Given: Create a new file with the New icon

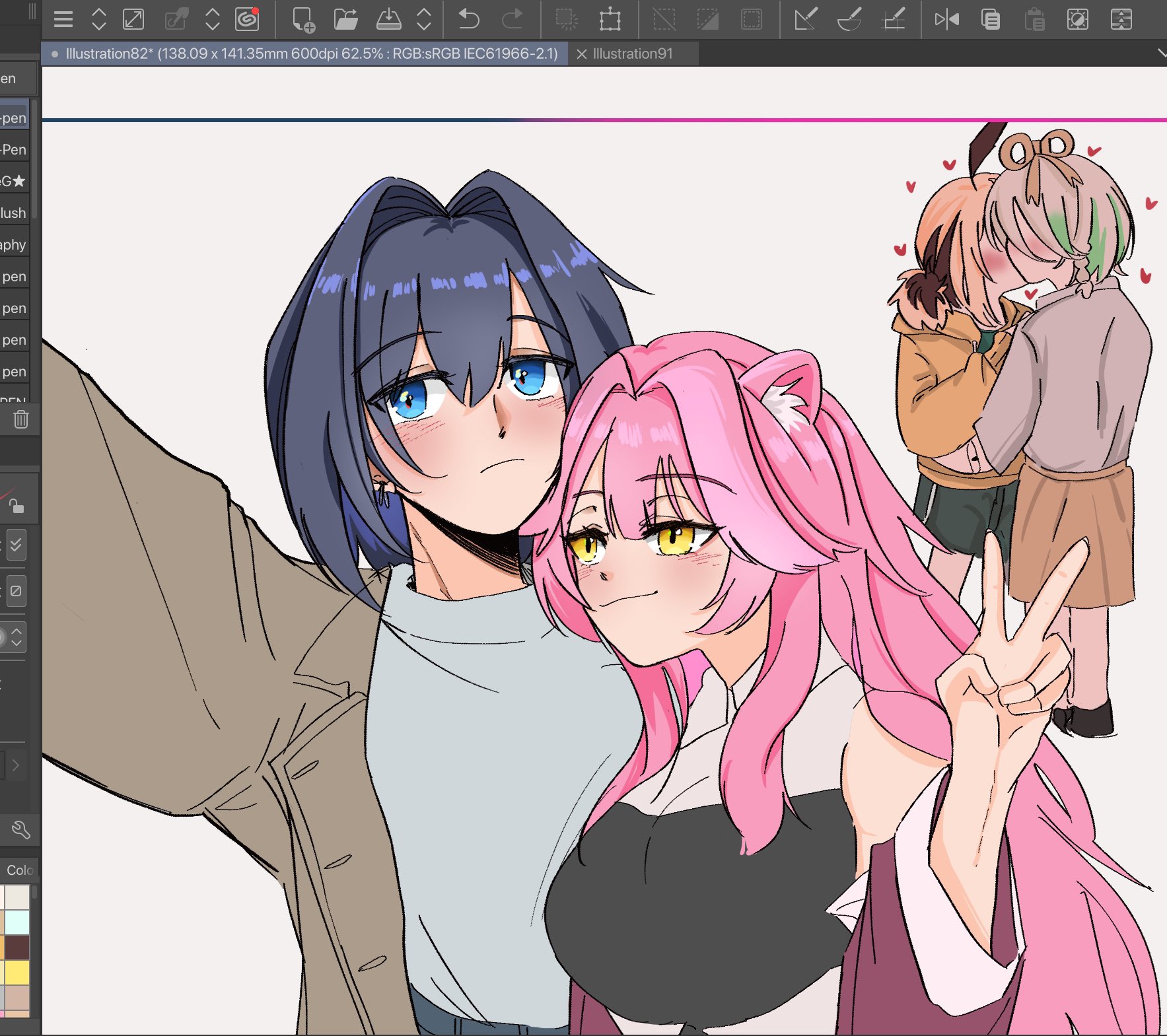Looking at the screenshot, I should coord(303,19).
